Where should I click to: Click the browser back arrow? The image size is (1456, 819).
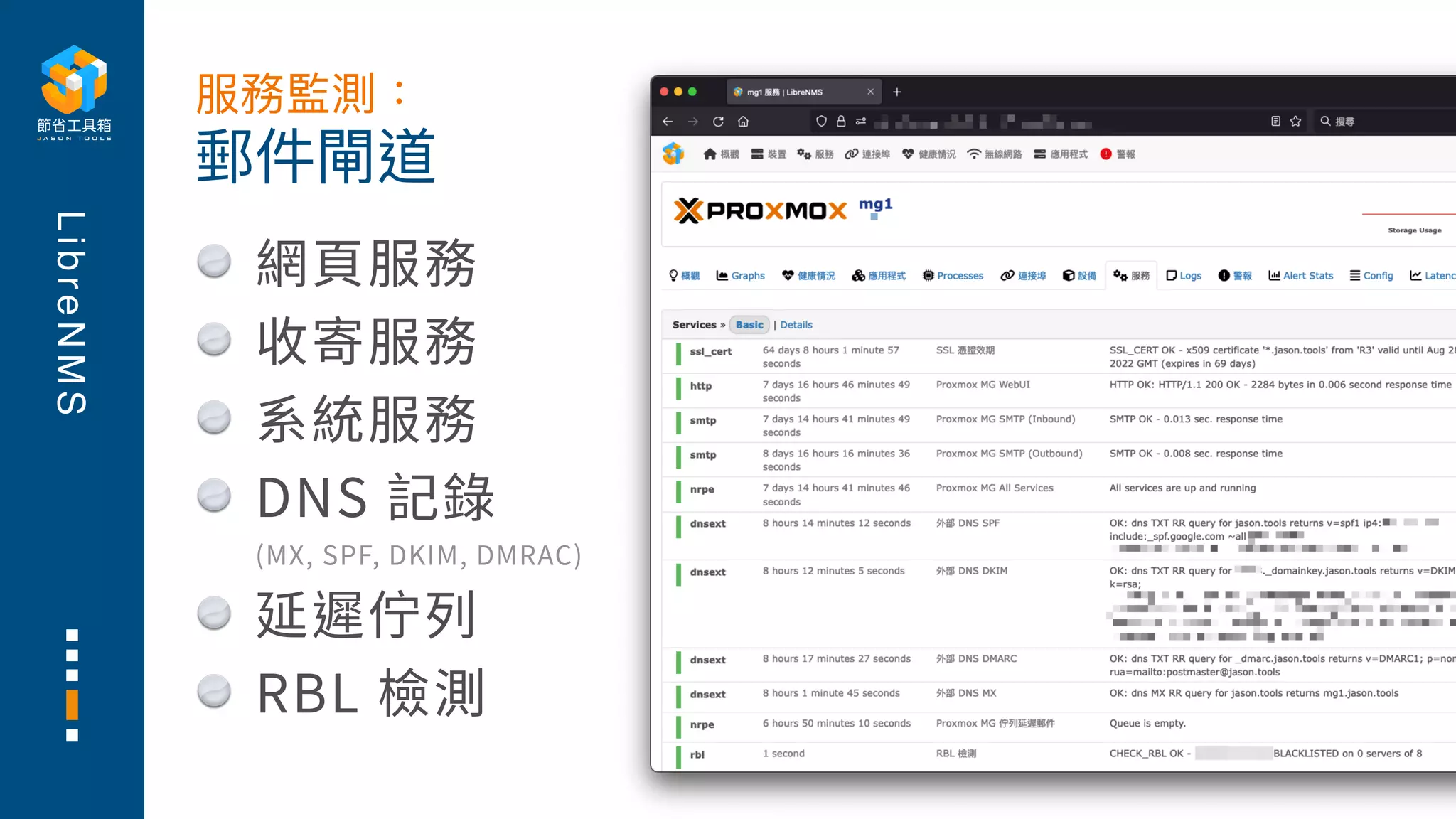pos(667,122)
